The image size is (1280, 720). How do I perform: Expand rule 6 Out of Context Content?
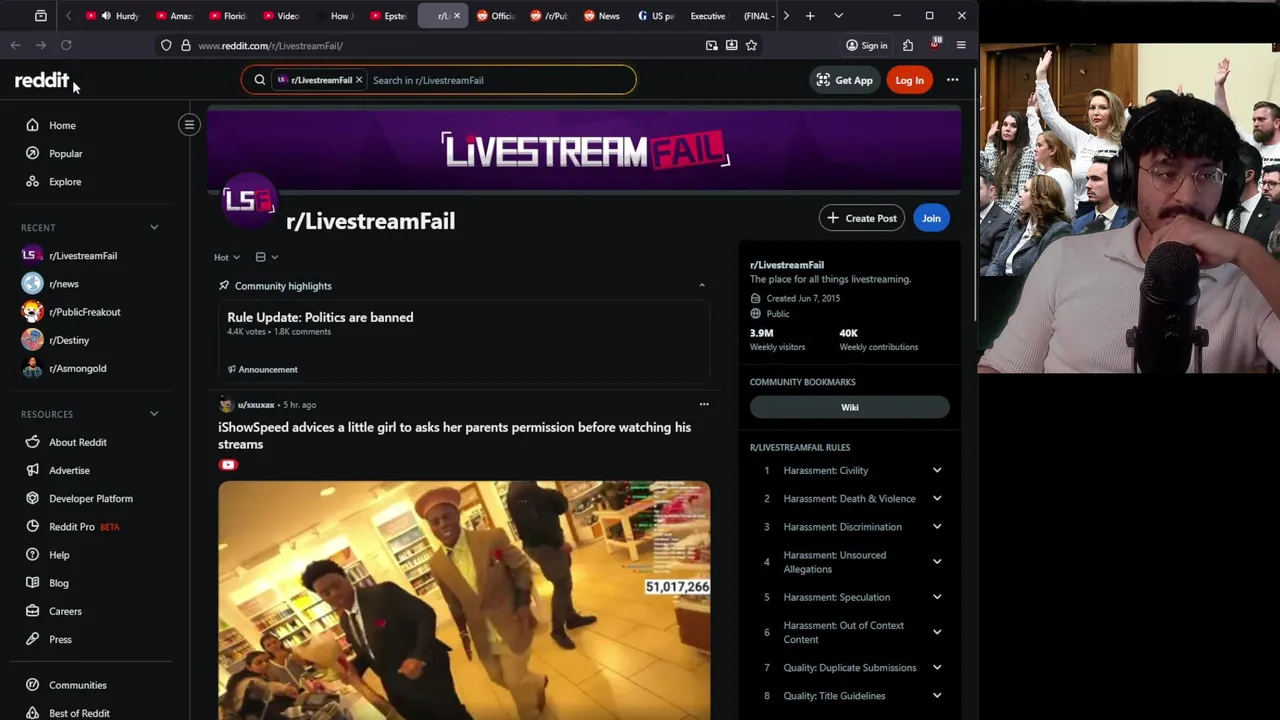[937, 632]
